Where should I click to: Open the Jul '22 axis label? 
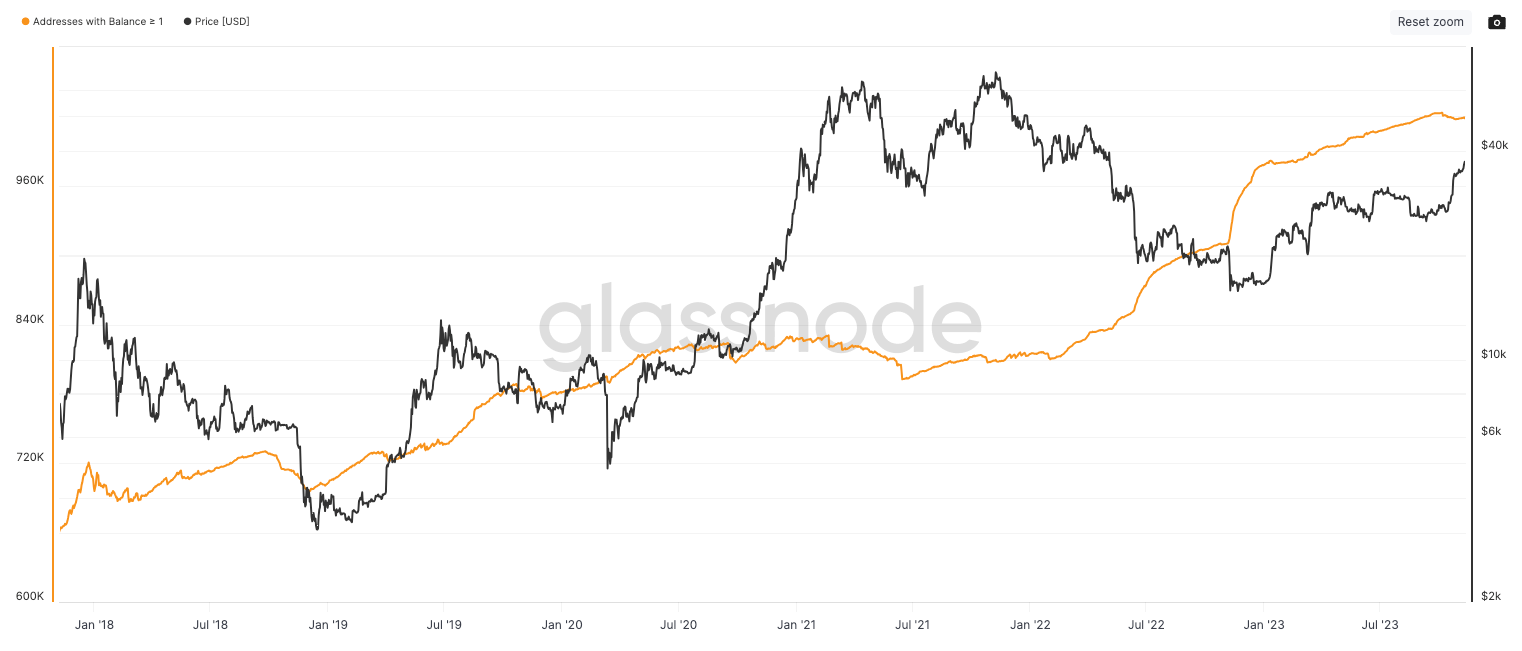click(1146, 624)
